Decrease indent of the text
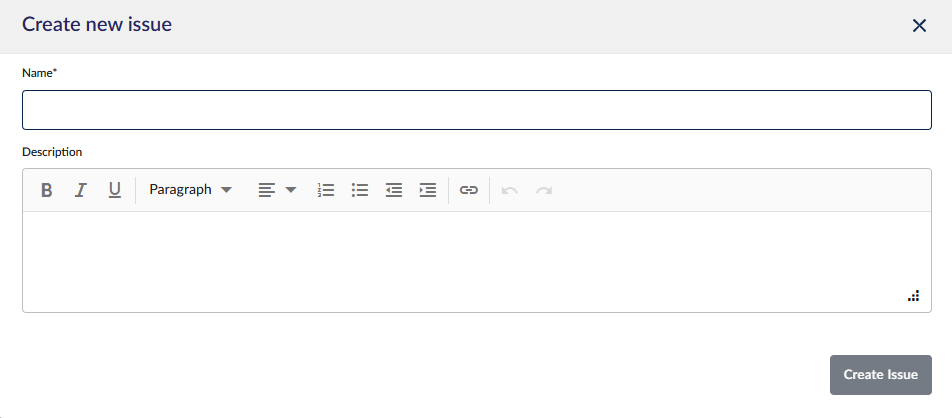 point(394,190)
